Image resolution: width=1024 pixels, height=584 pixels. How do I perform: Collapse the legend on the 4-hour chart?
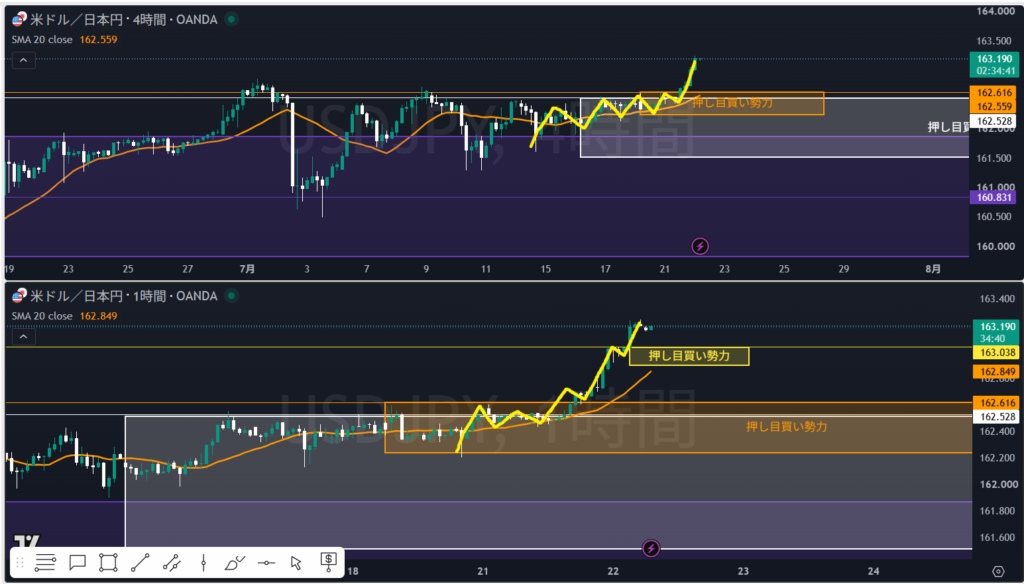click(23, 61)
